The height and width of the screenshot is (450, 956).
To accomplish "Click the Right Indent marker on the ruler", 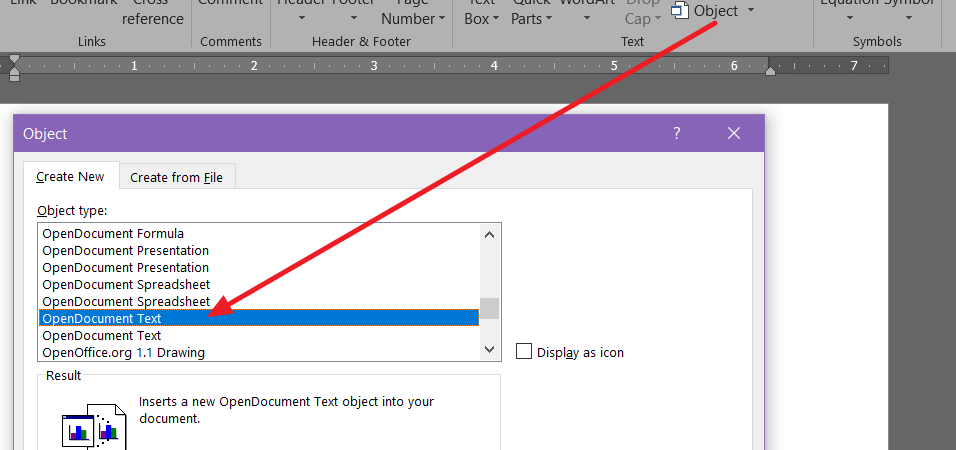I will click(771, 71).
